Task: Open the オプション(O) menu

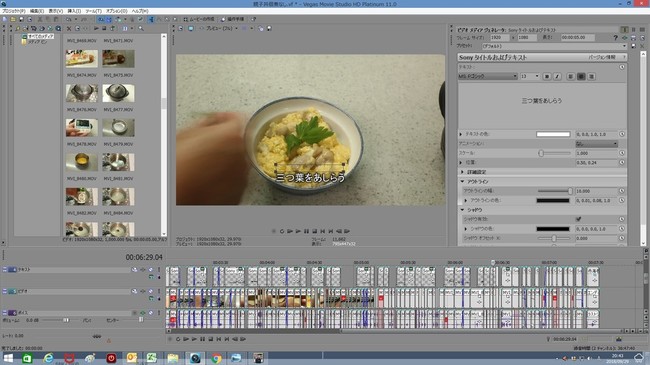Action: tap(116, 11)
